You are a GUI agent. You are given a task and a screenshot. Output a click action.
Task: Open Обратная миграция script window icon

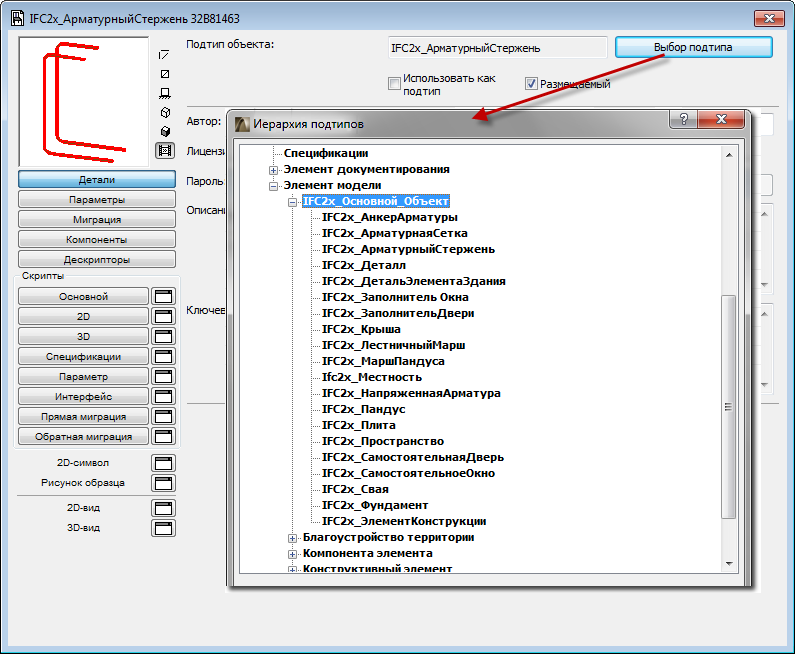[163, 437]
